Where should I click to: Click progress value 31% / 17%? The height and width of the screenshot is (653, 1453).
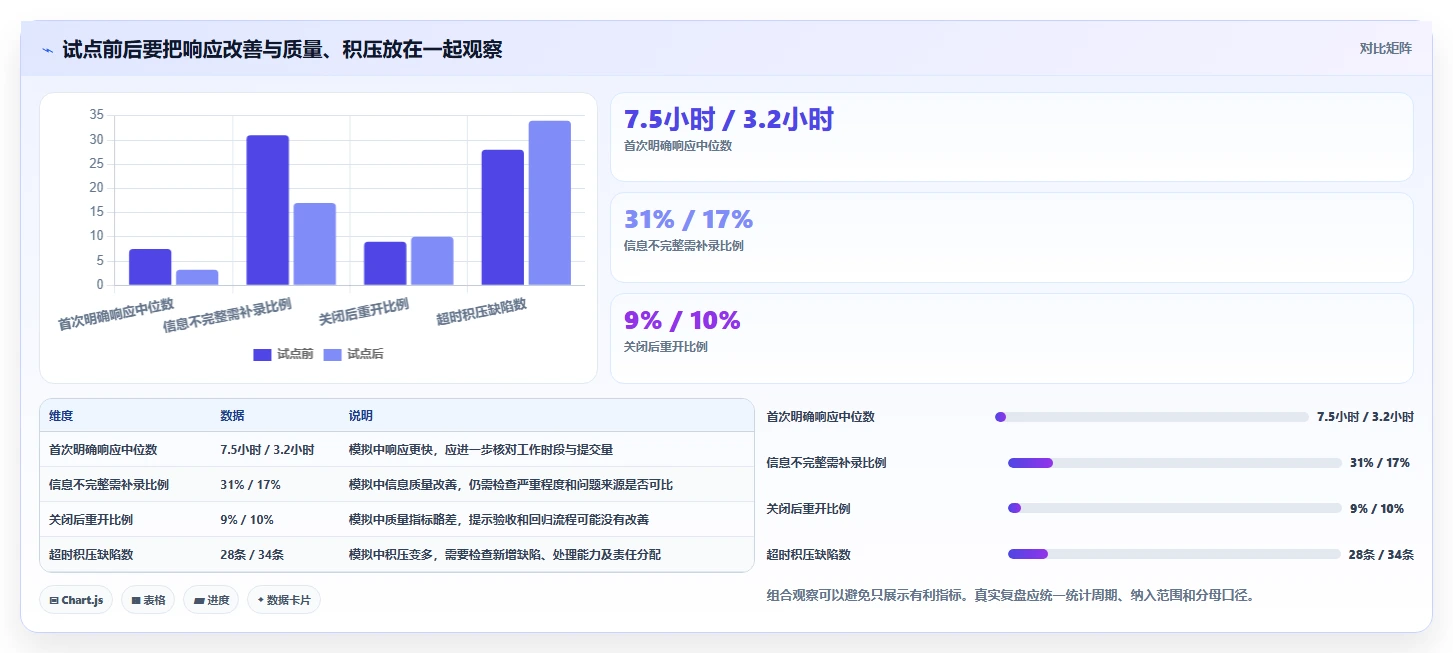click(1380, 463)
